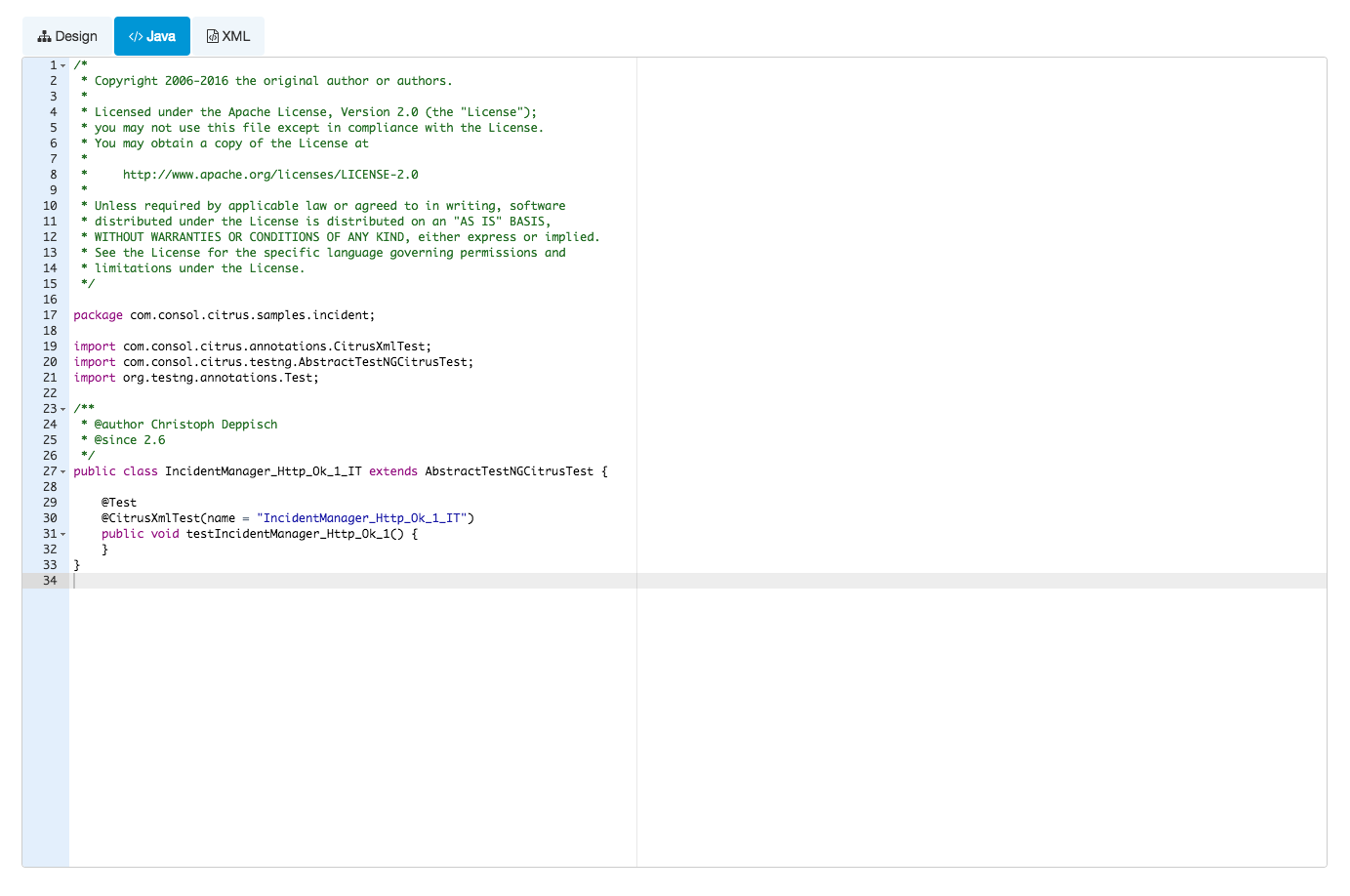This screenshot has width=1350, height=896.
Task: Click the Apache license URL in the comment
Action: (270, 175)
